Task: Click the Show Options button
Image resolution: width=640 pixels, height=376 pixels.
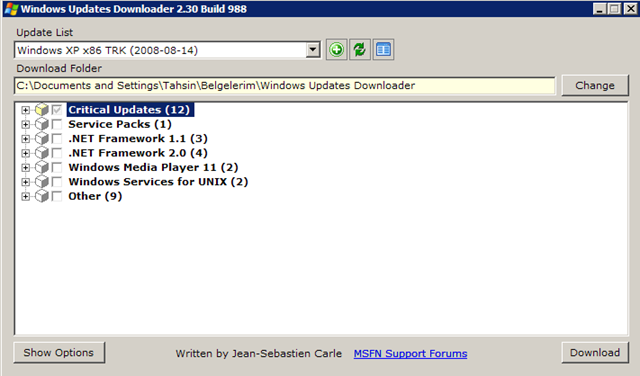Action: 59,353
